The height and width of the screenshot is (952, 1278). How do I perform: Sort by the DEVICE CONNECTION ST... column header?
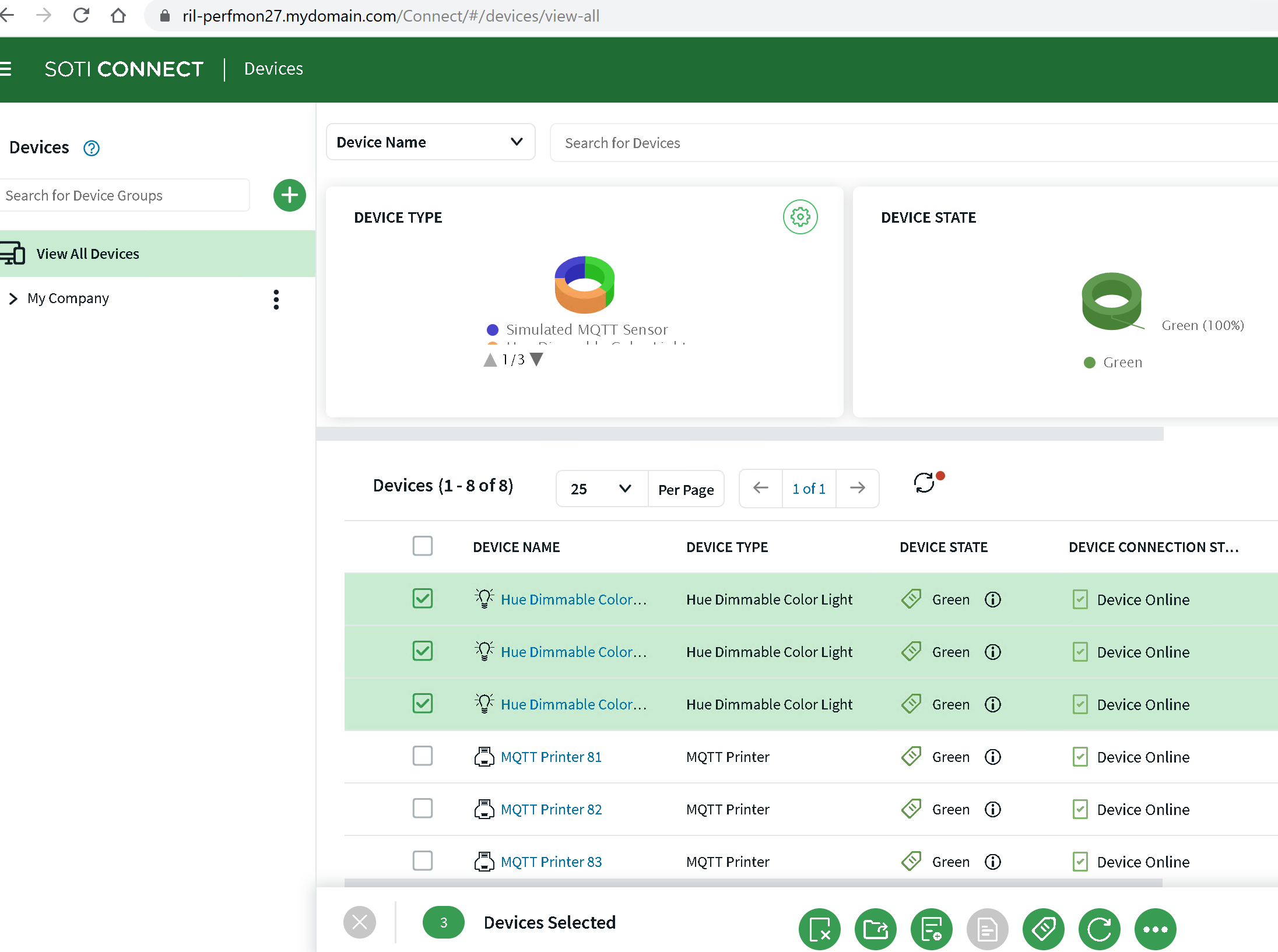tap(1154, 547)
